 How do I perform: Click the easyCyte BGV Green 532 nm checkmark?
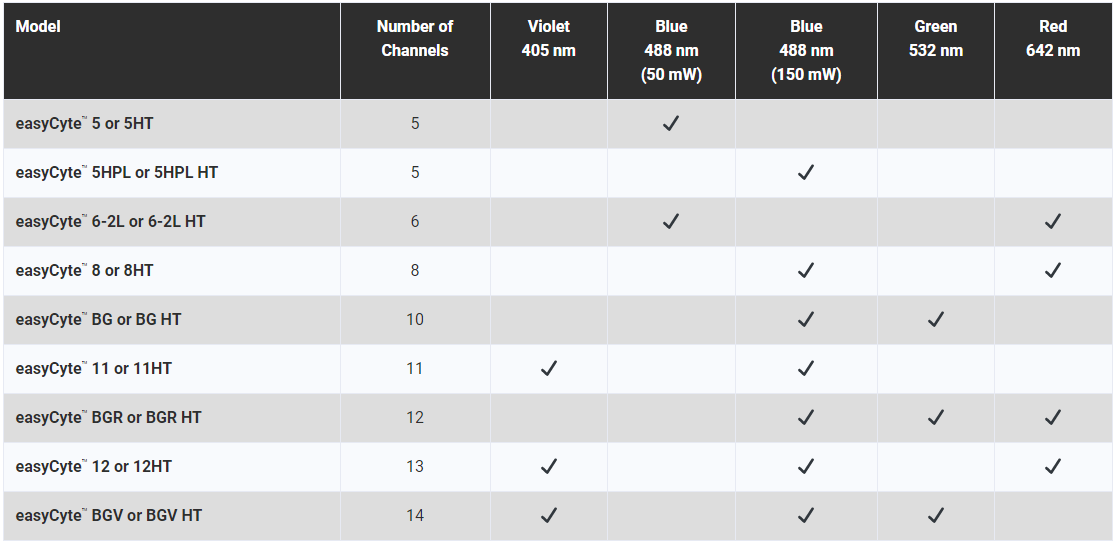(x=935, y=515)
